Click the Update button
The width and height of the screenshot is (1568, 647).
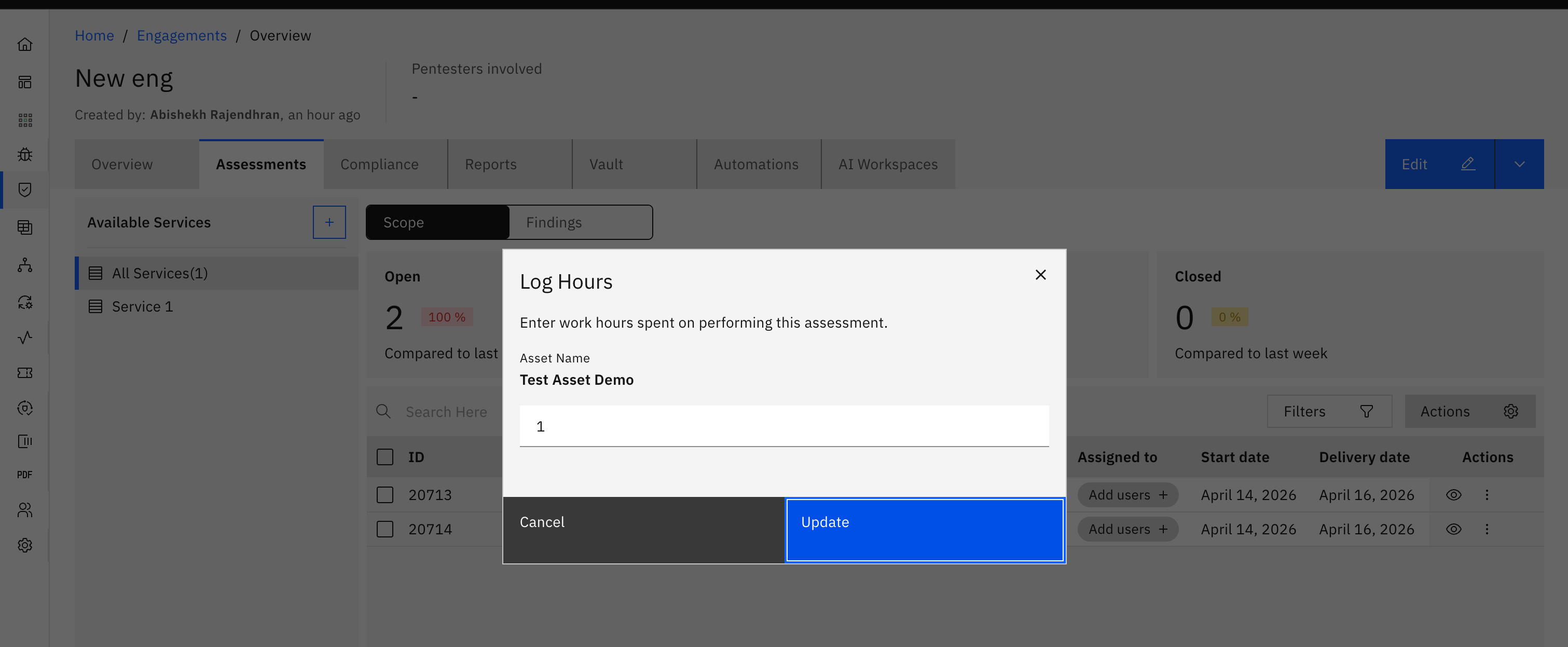click(x=925, y=530)
